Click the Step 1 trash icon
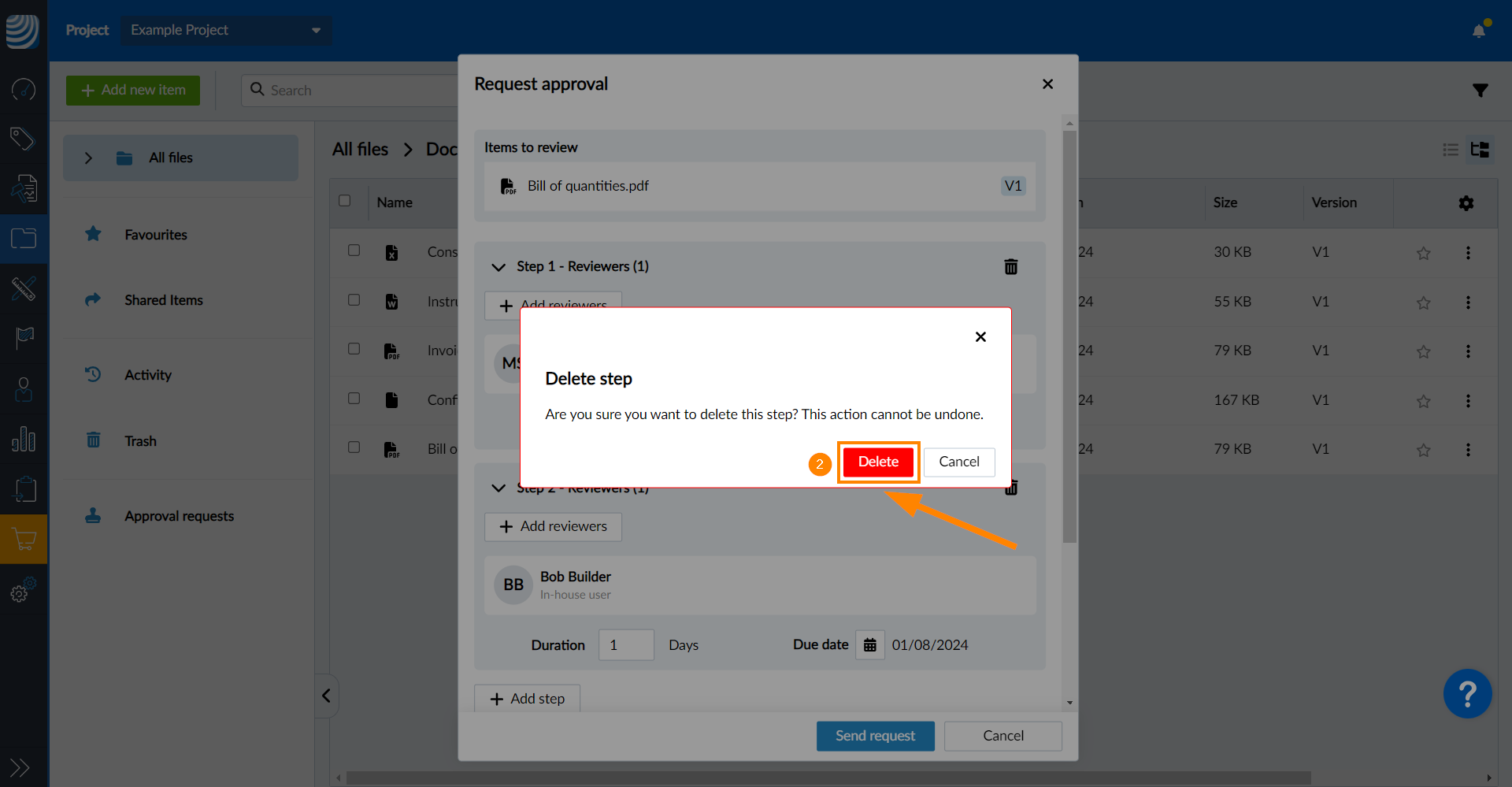The height and width of the screenshot is (787, 1512). 1011,267
